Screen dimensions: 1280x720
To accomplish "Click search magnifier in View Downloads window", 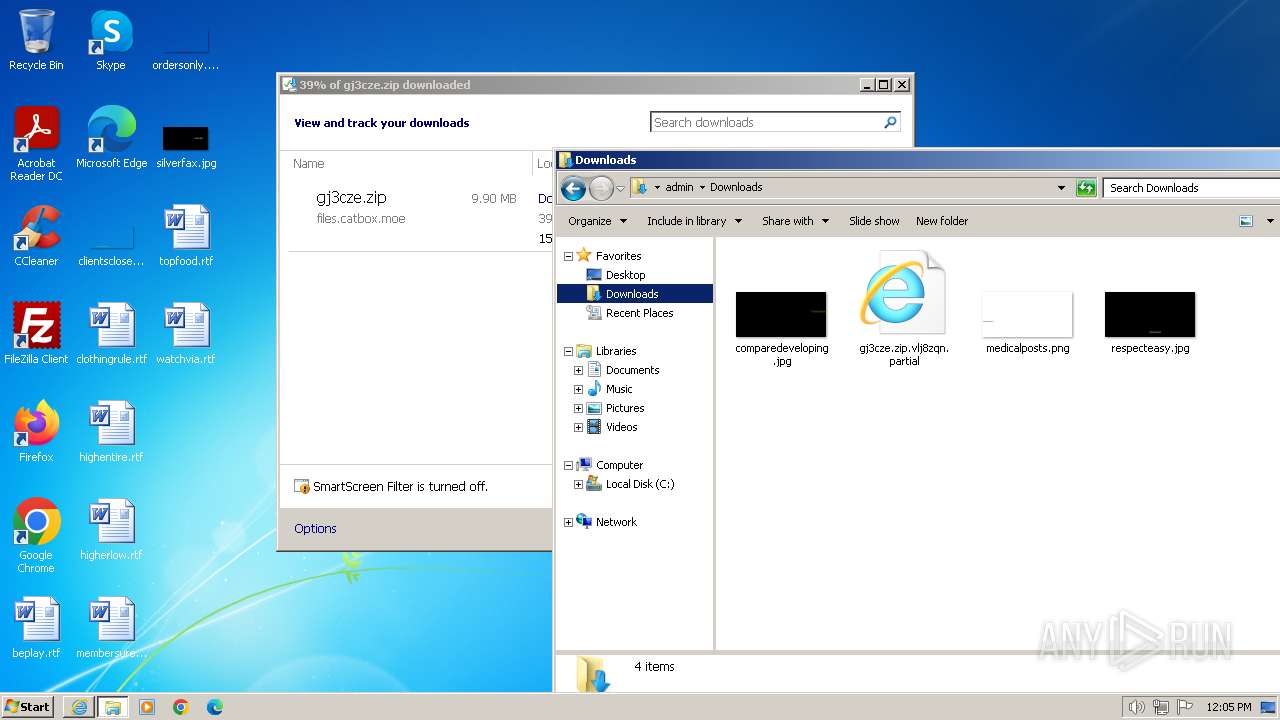I will coord(890,122).
